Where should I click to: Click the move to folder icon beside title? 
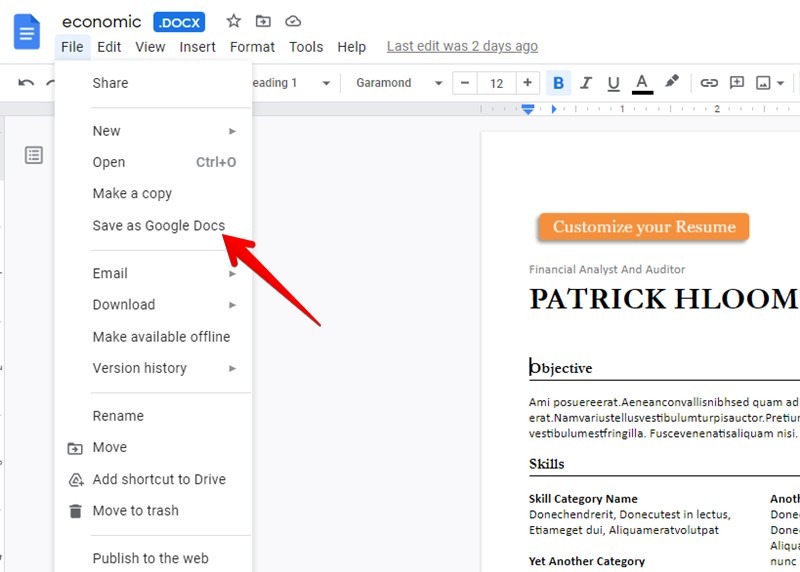(263, 21)
